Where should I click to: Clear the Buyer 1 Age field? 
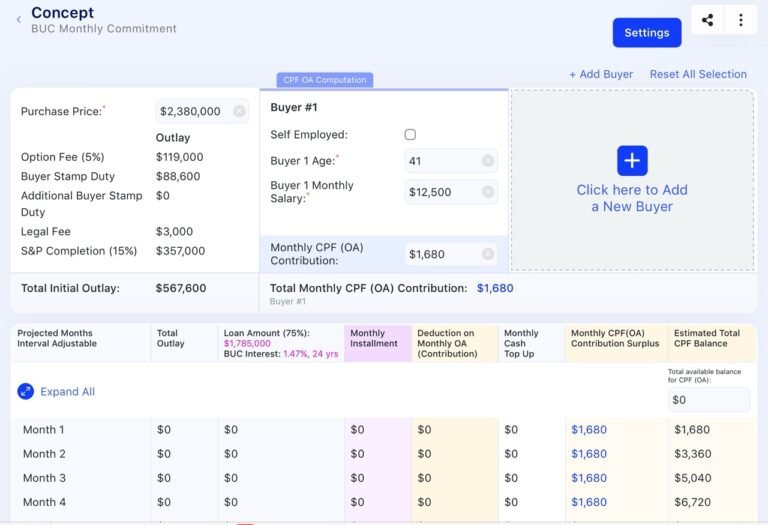pyautogui.click(x=488, y=161)
